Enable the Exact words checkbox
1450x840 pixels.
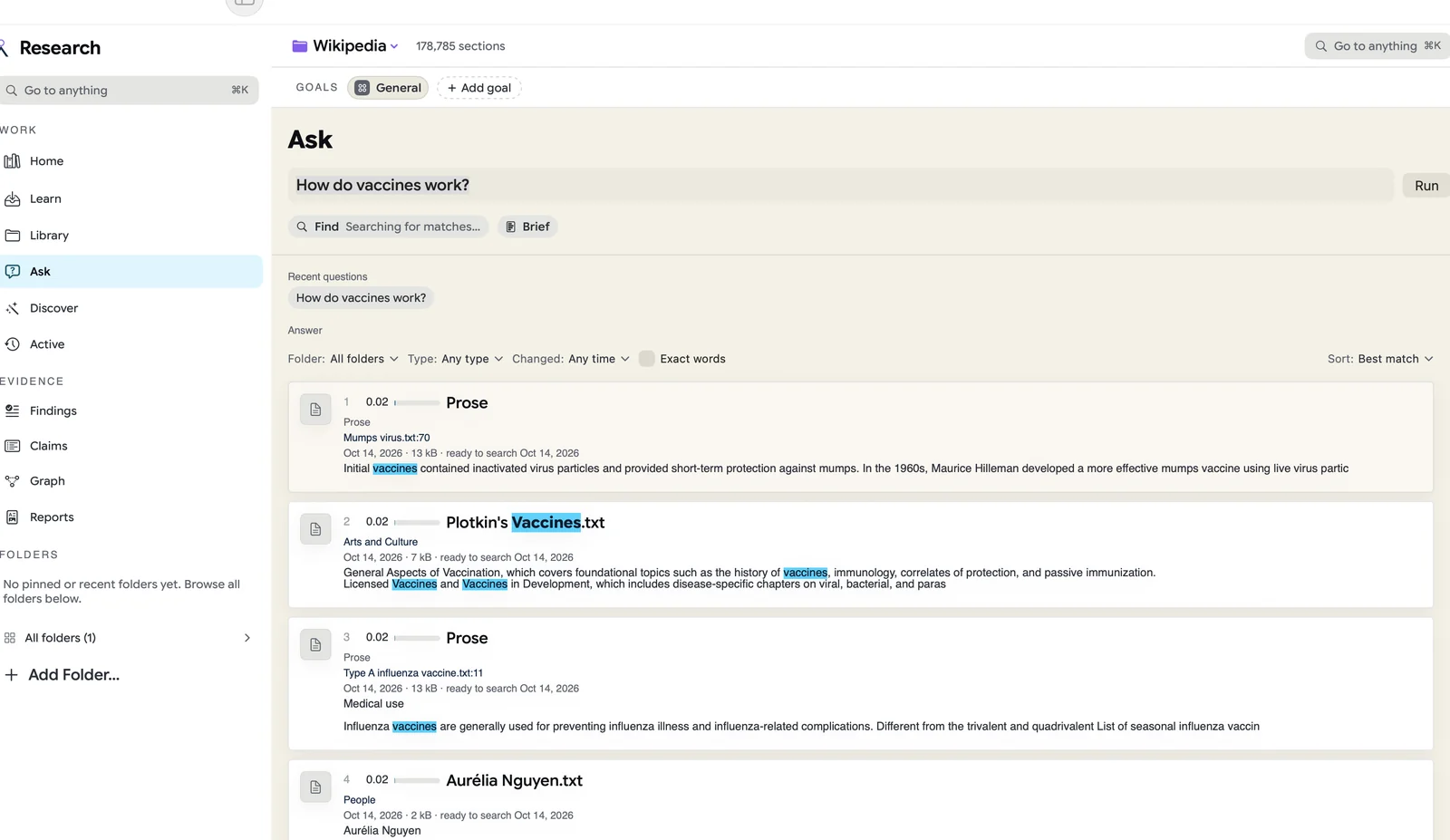647,359
